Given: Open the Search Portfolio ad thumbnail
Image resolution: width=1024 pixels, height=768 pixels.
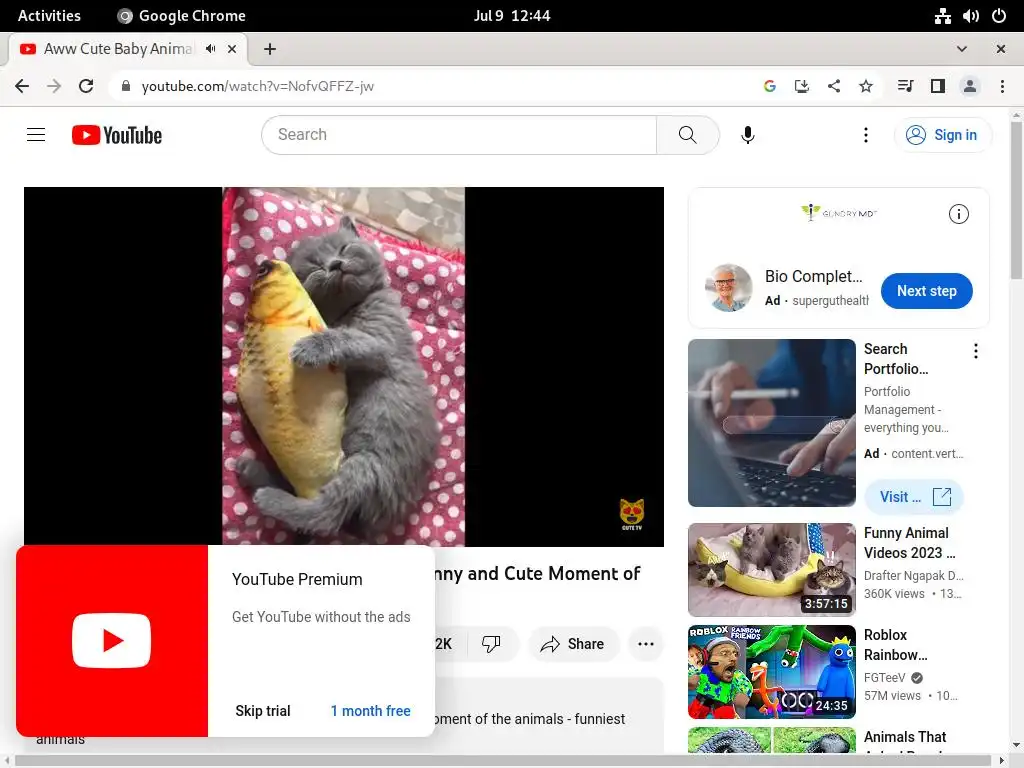Looking at the screenshot, I should pyautogui.click(x=772, y=423).
